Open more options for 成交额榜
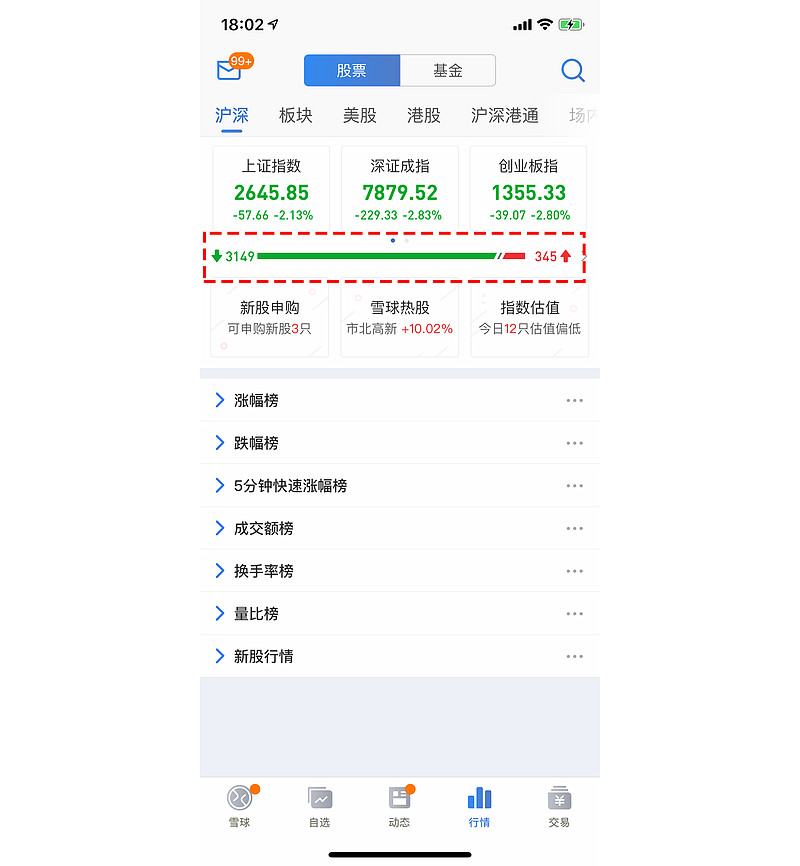Image resolution: width=800 pixels, height=866 pixels. click(575, 529)
